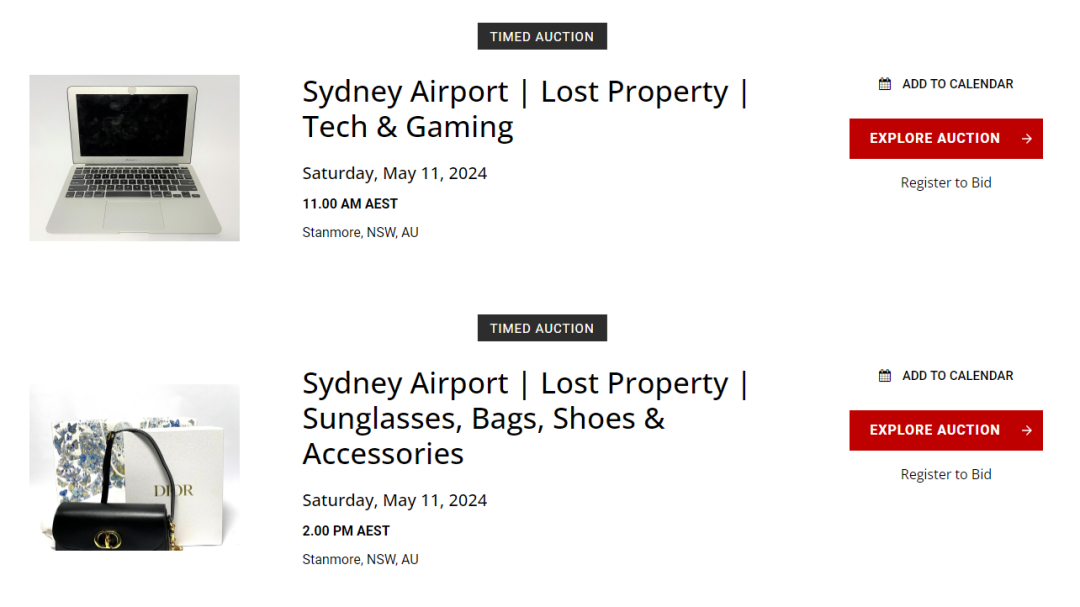Click Stanmore location under Sunglasses auction
This screenshot has height=607, width=1080.
[360, 560]
